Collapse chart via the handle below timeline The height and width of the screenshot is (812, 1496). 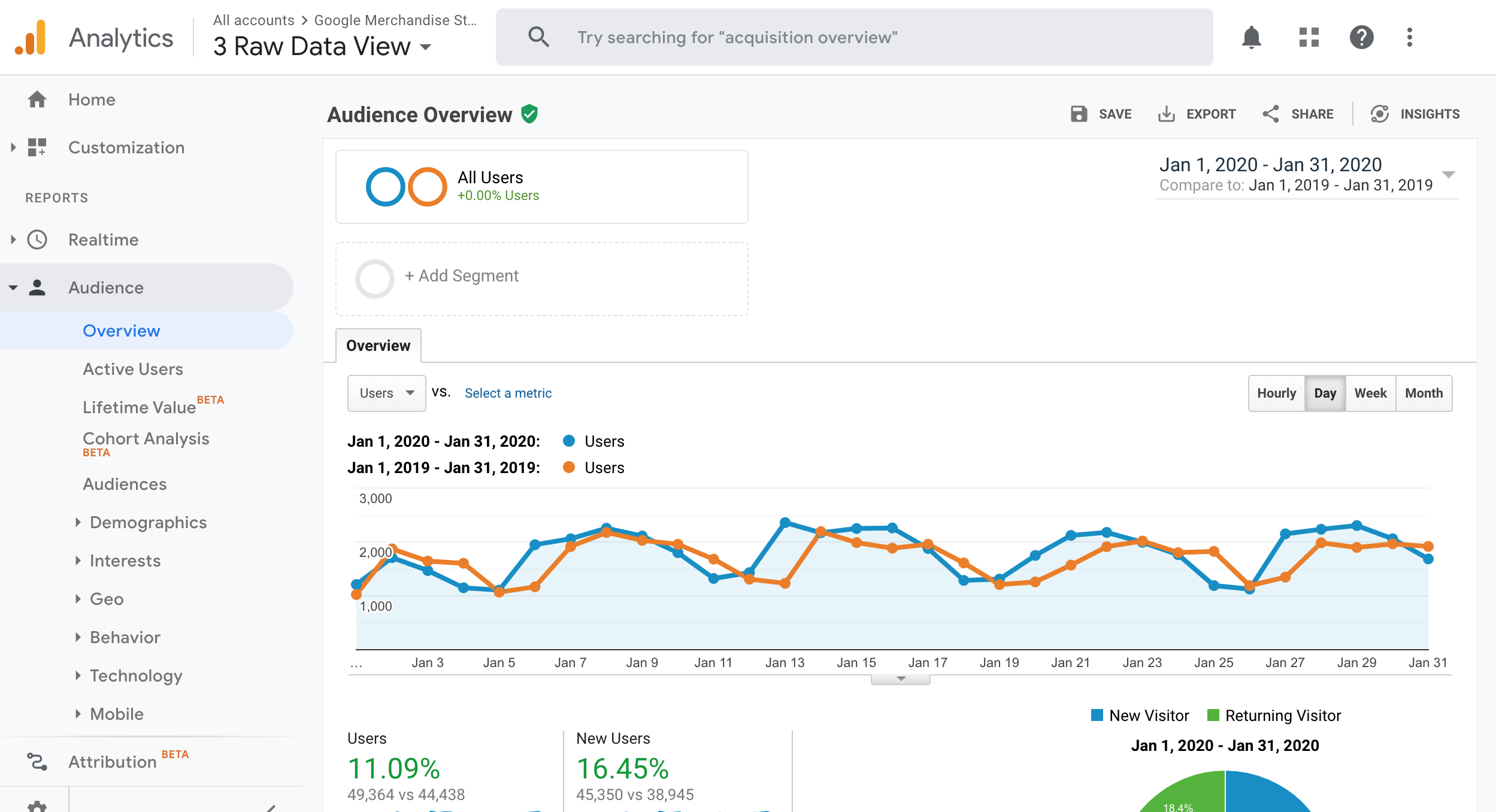point(900,679)
